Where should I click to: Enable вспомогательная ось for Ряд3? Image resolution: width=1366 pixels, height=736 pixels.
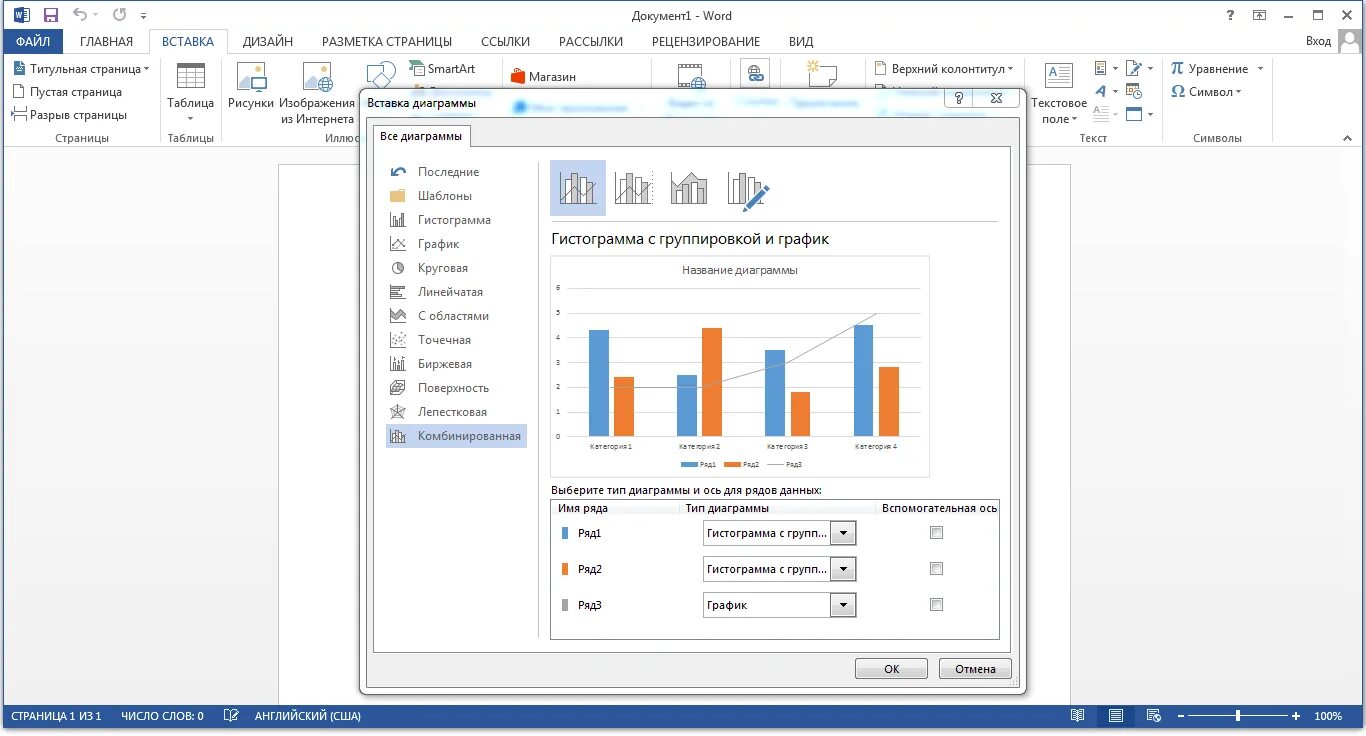click(936, 604)
